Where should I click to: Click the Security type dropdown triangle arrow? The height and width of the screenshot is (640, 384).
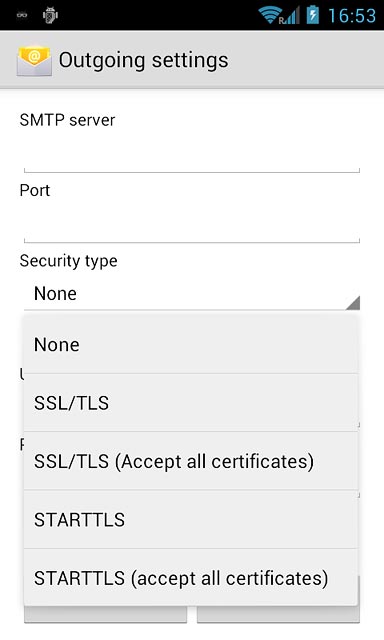click(353, 303)
